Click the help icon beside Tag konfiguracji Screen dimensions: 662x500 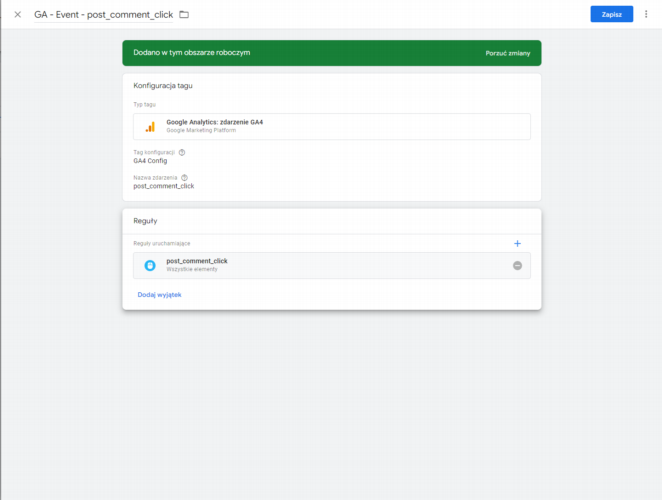pos(182,152)
